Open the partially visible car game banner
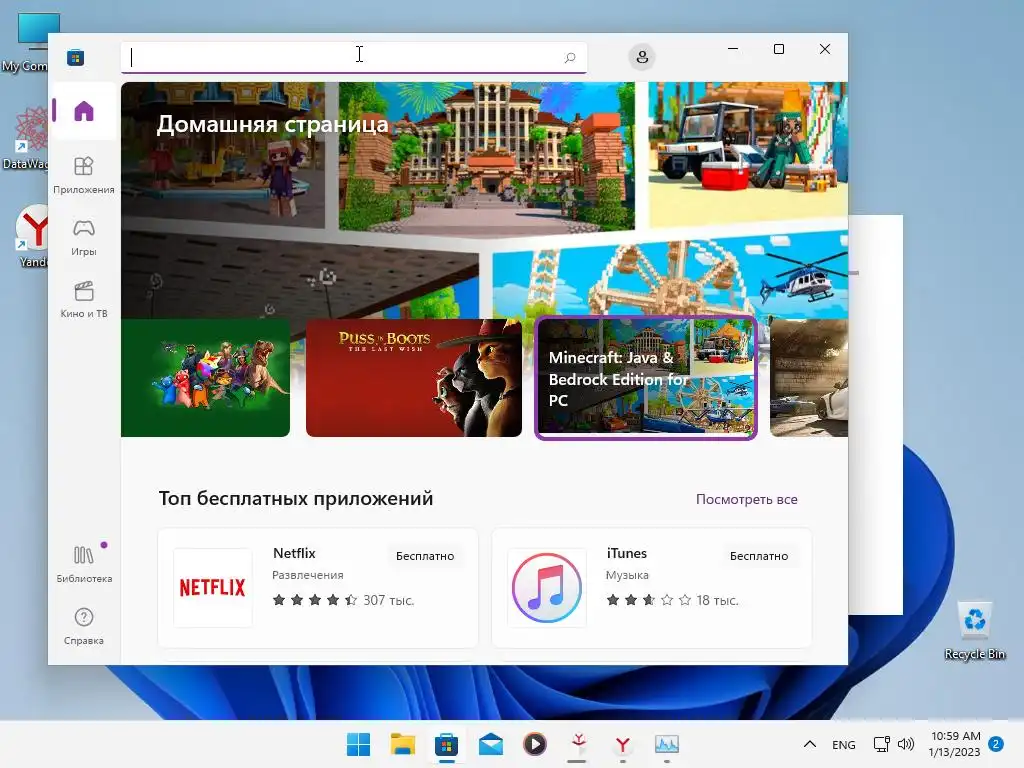1024x768 pixels. 809,377
